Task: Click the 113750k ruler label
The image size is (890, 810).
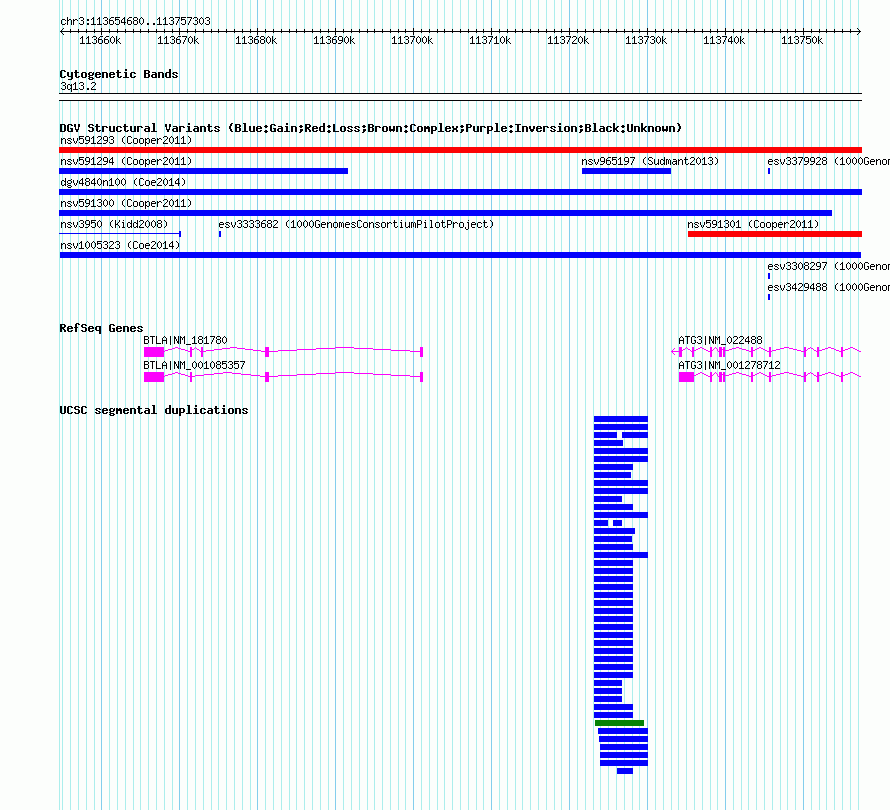Action: [802, 40]
